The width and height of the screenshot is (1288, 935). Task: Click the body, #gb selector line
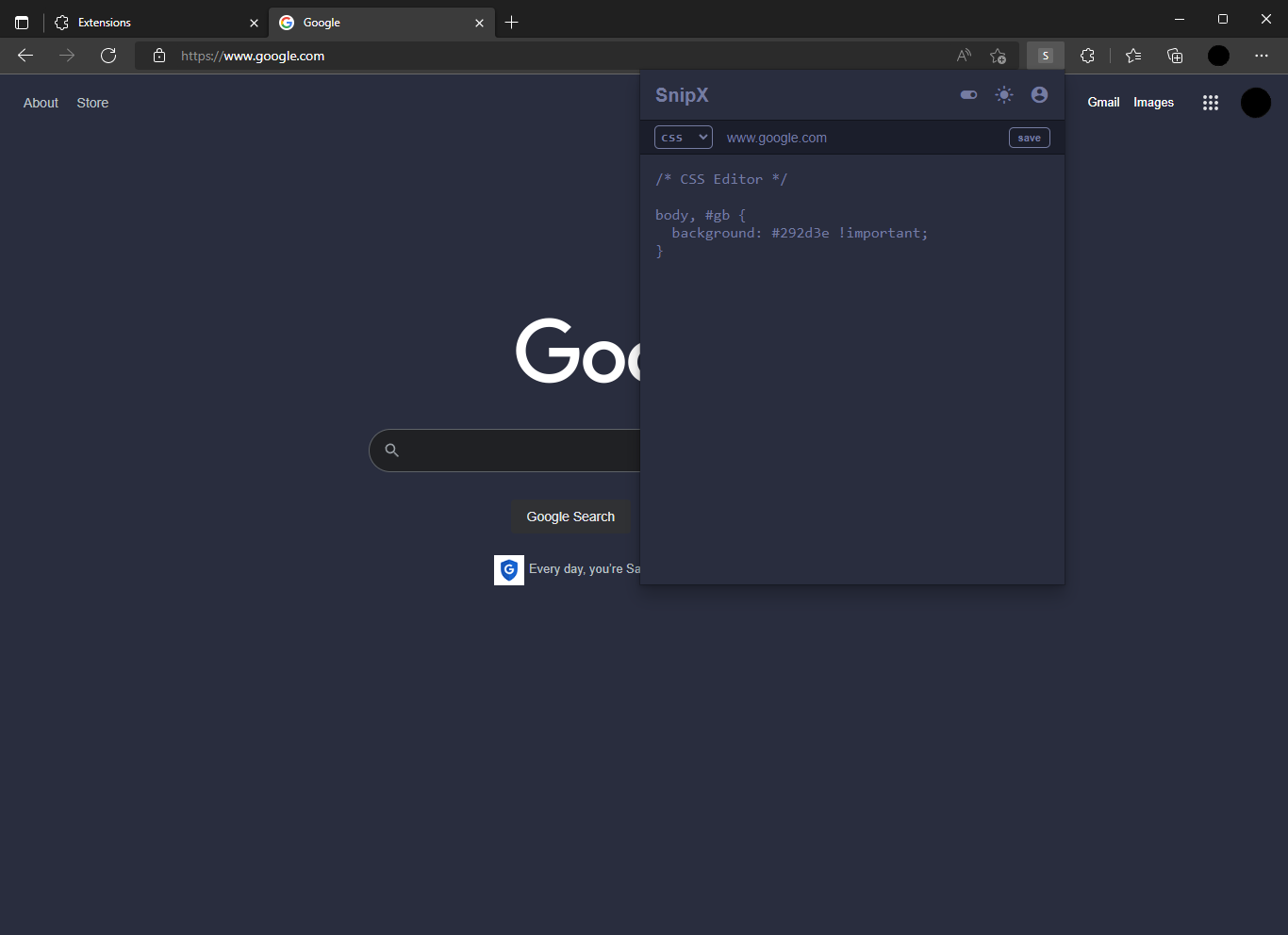pyautogui.click(x=701, y=215)
